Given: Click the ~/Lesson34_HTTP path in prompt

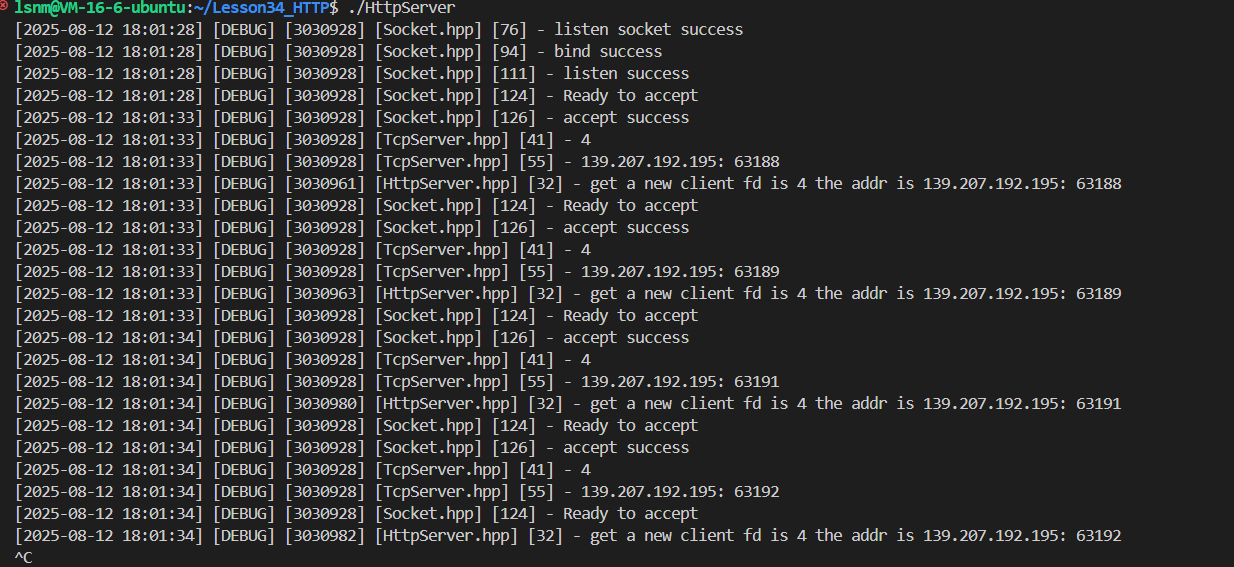Looking at the screenshot, I should [262, 8].
